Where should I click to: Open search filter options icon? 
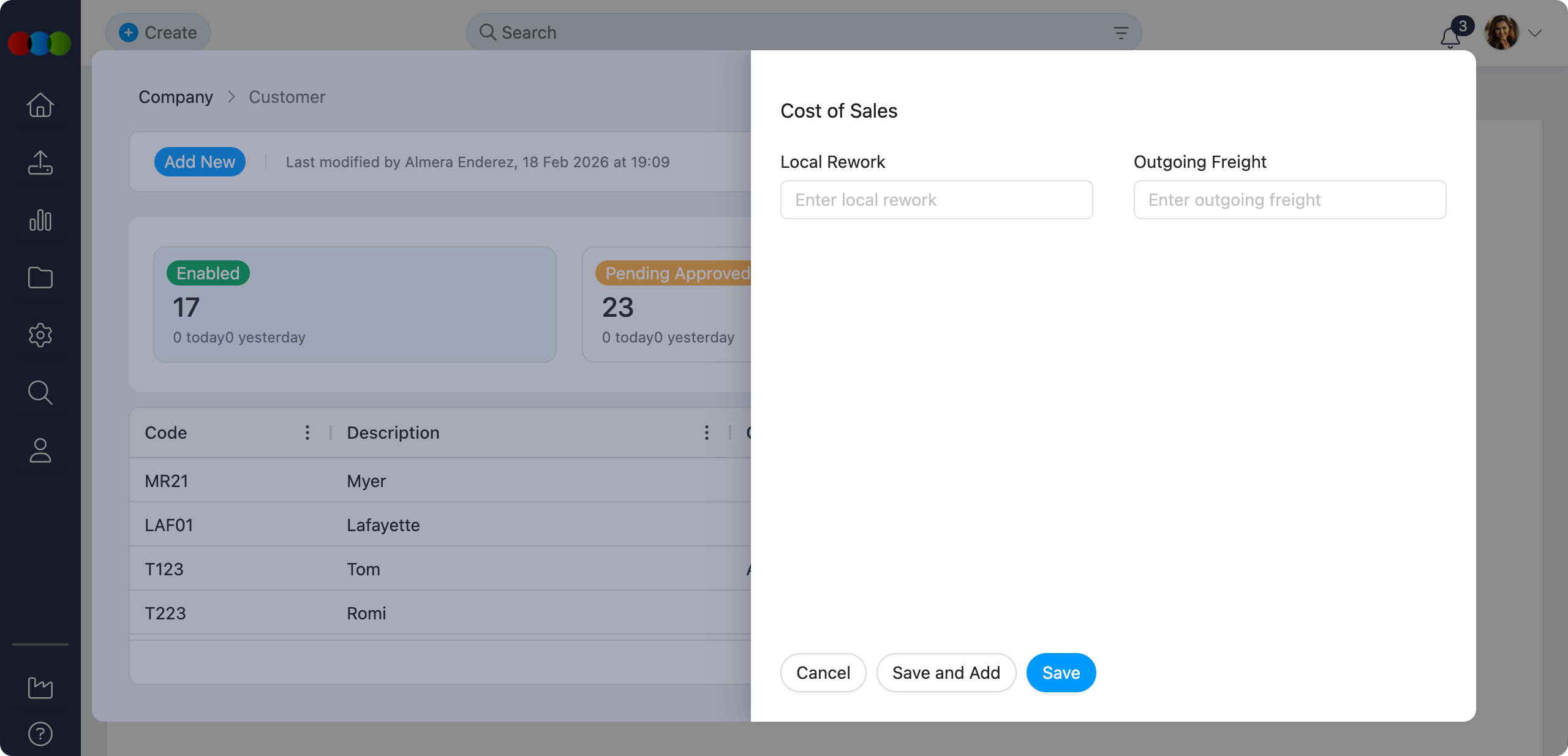(1121, 33)
